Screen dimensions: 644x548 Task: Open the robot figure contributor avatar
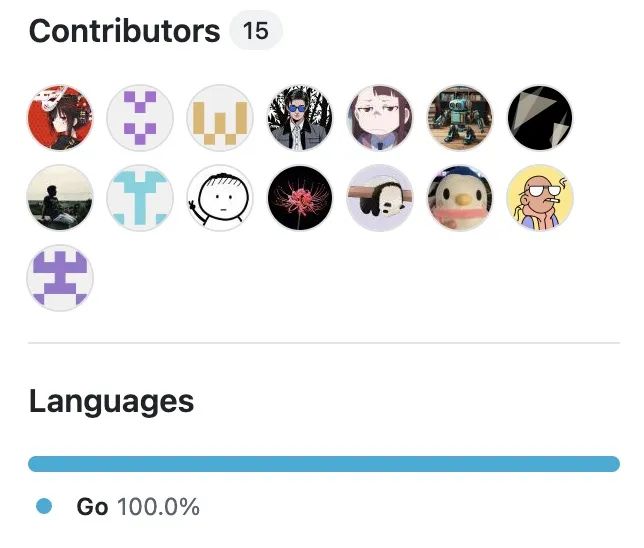[x=460, y=118]
